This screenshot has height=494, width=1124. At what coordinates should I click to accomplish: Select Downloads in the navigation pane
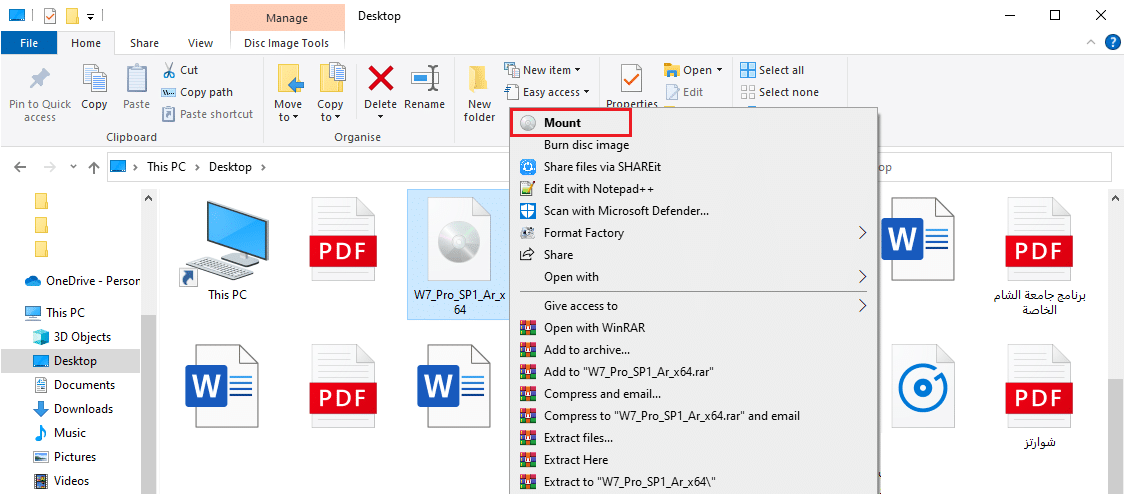tap(83, 409)
